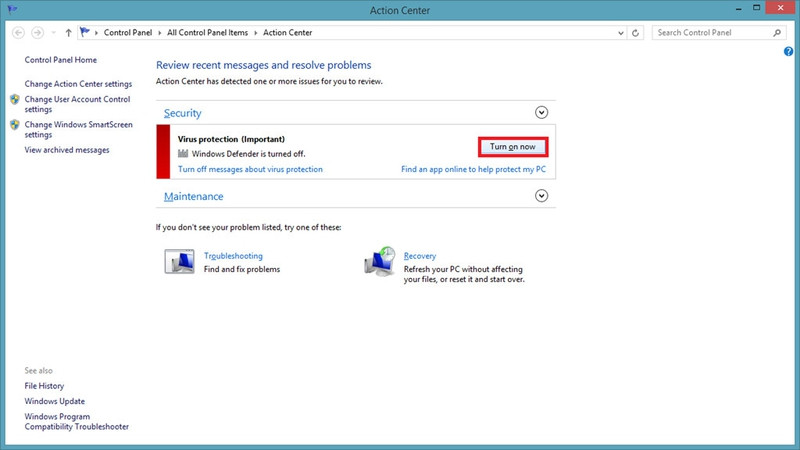Click the Search Control Panel field
This screenshot has height=450, width=800.
click(712, 33)
